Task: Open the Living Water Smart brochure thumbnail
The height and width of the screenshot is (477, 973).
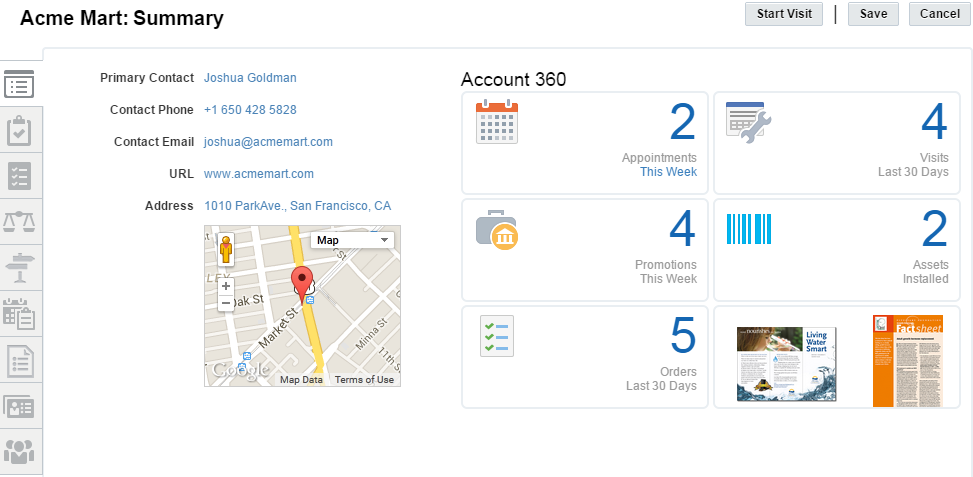Action: coord(786,364)
